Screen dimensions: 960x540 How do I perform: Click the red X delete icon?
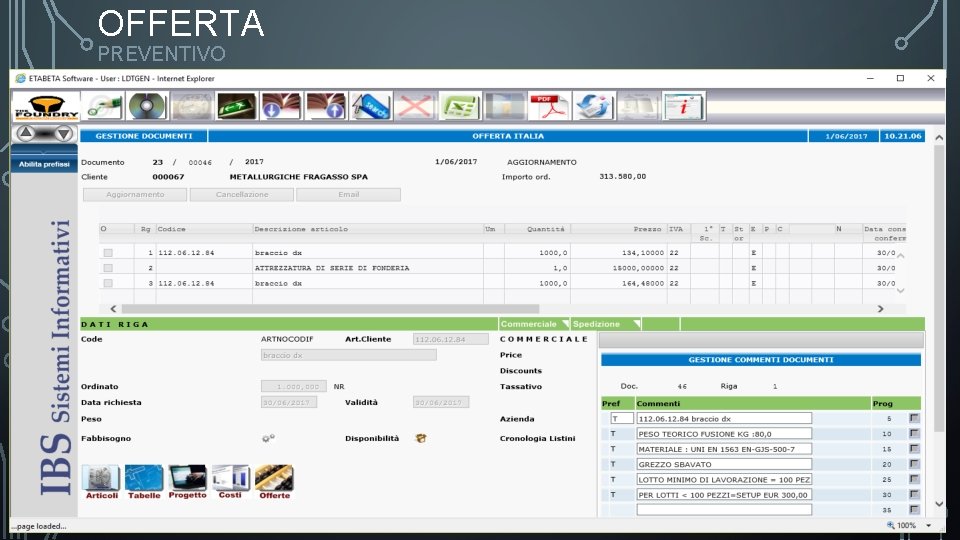[x=415, y=107]
